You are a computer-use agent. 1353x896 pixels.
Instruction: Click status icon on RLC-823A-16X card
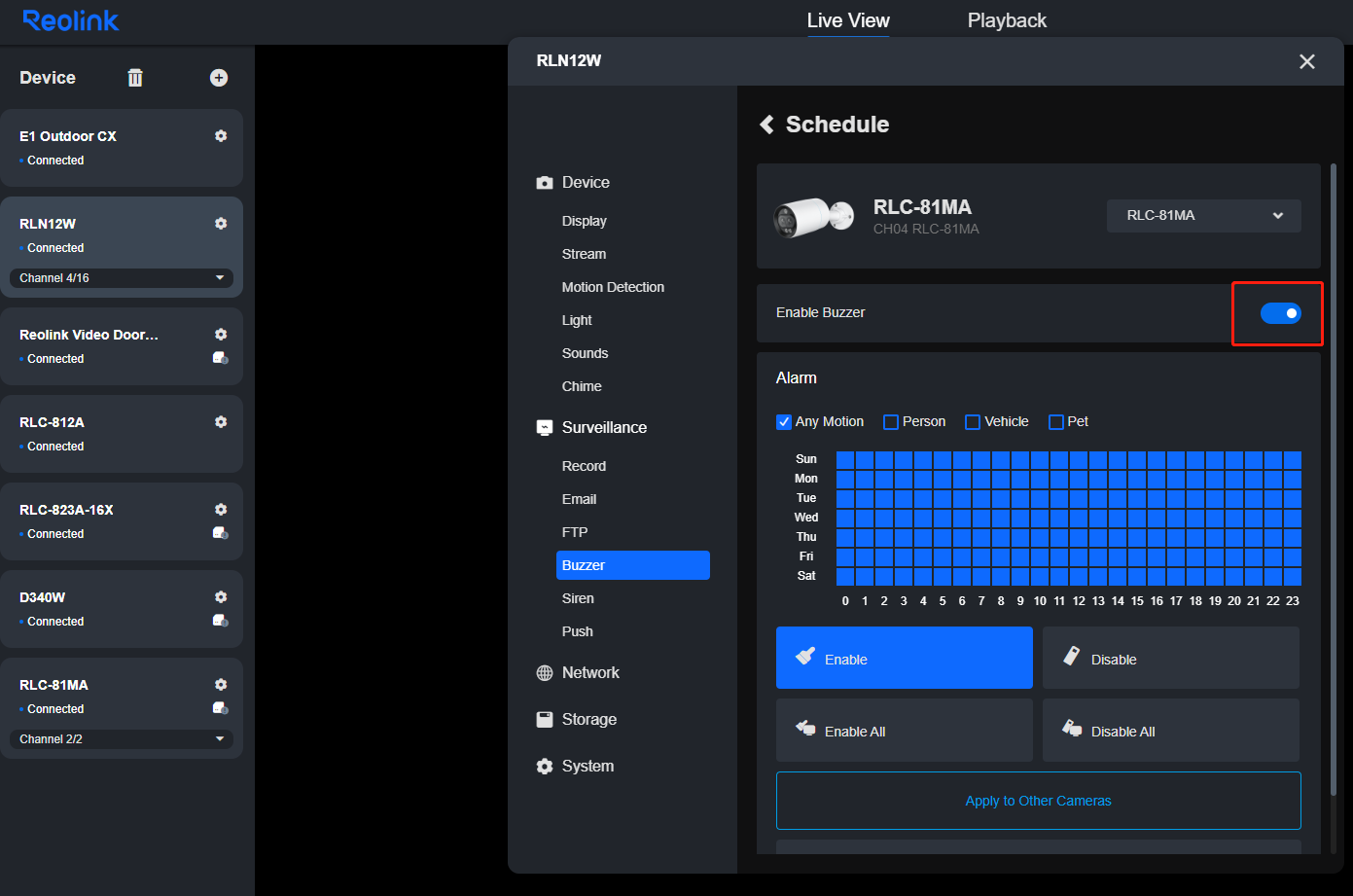[x=221, y=533]
